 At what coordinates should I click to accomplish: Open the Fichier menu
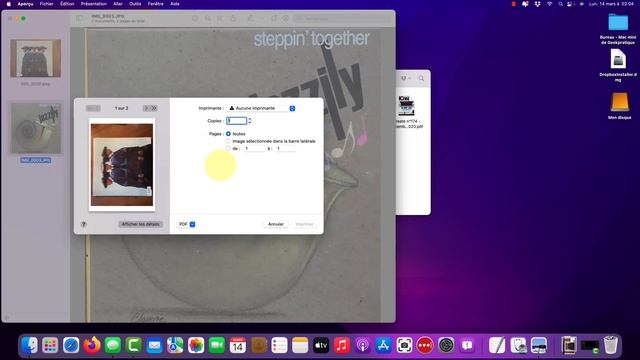[47, 4]
